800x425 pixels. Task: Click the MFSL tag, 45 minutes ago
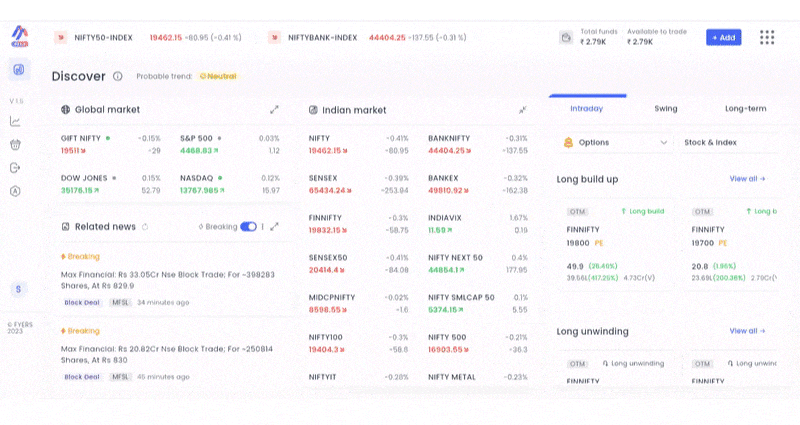point(120,377)
